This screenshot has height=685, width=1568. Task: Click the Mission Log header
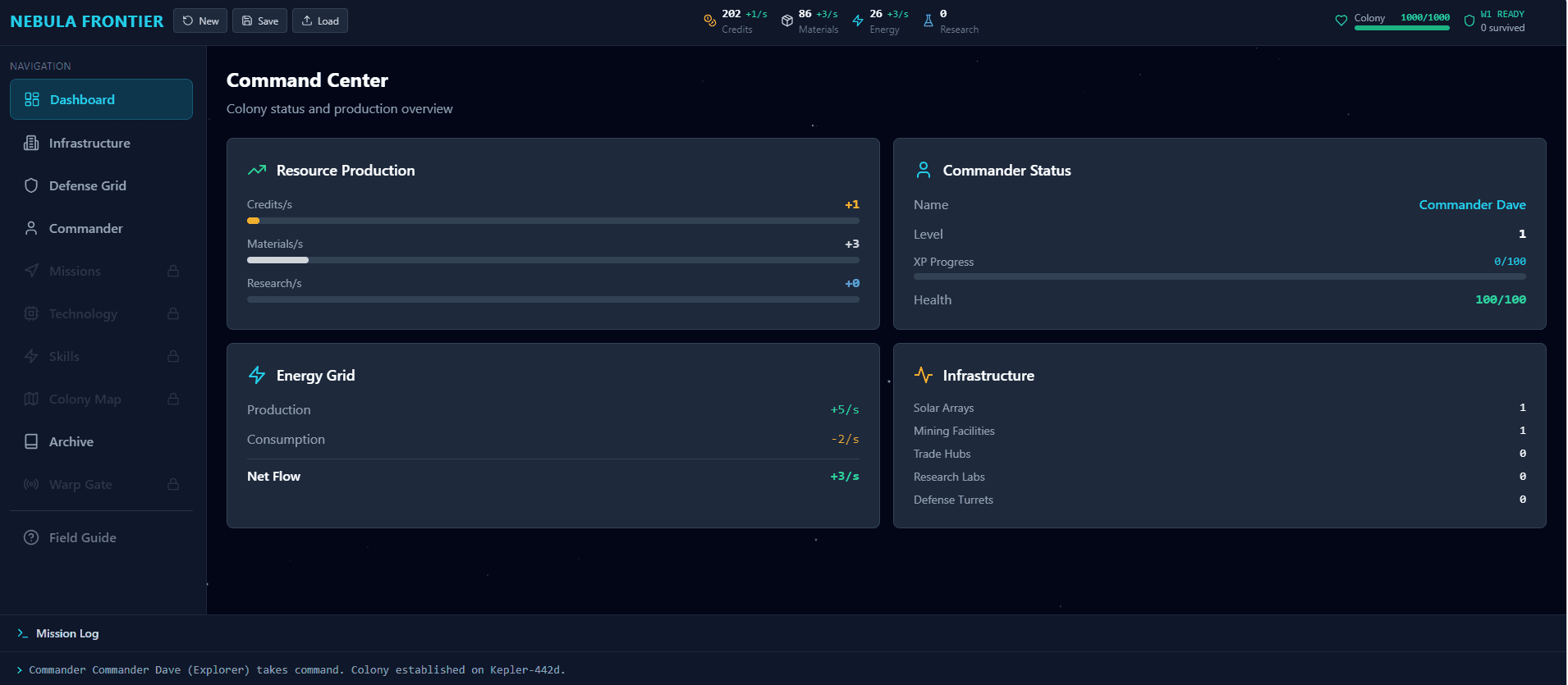click(x=783, y=633)
